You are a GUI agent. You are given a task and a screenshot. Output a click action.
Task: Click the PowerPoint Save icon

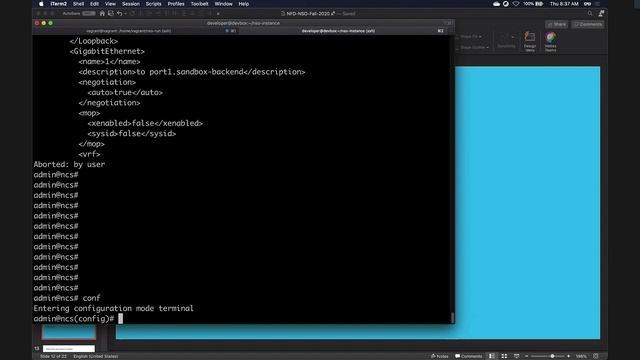click(111, 13)
